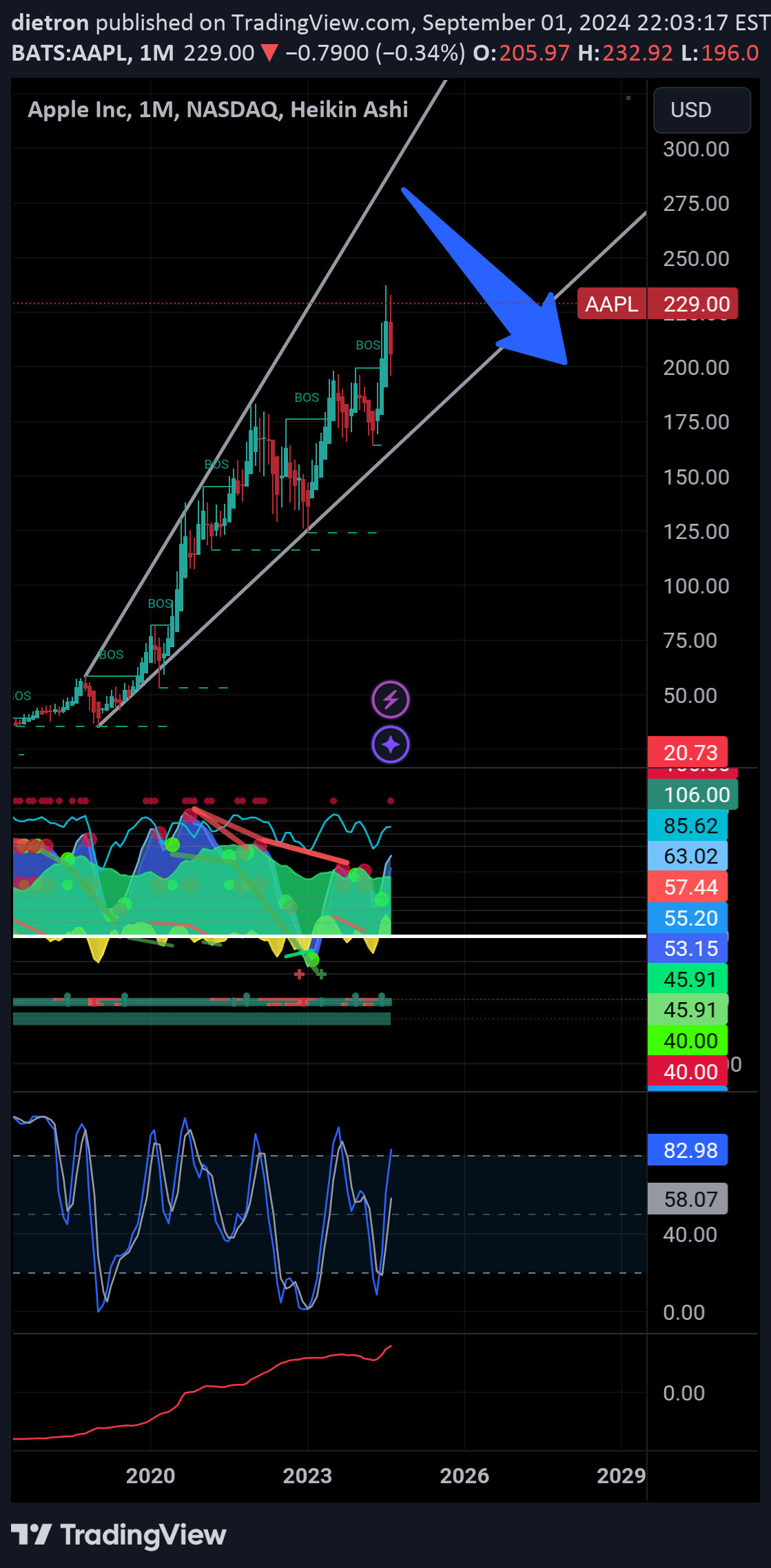
Task: Open the dietron author name
Action: [50, 23]
